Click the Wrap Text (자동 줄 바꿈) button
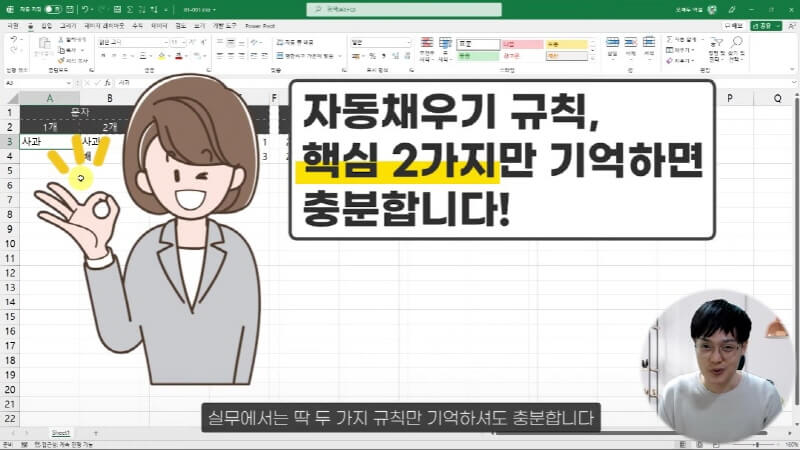 295,42
